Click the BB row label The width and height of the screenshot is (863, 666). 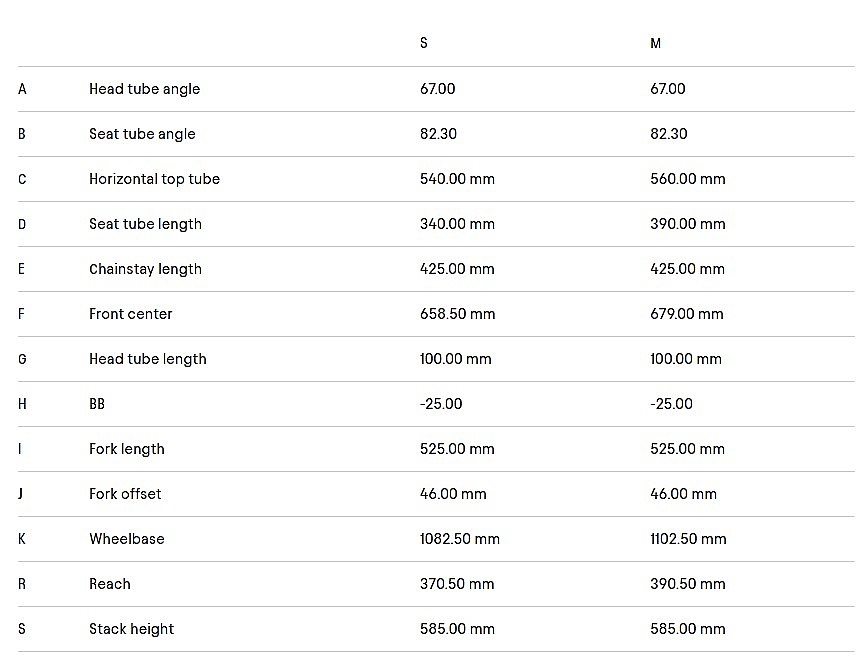[97, 404]
